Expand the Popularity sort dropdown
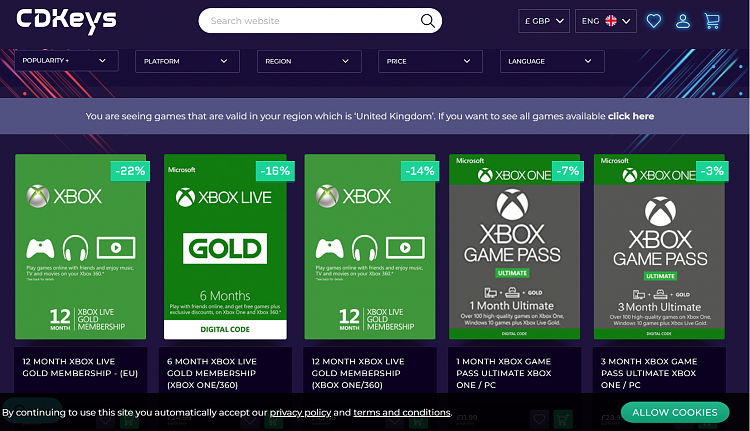Viewport: 750px width, 431px height. pos(66,61)
